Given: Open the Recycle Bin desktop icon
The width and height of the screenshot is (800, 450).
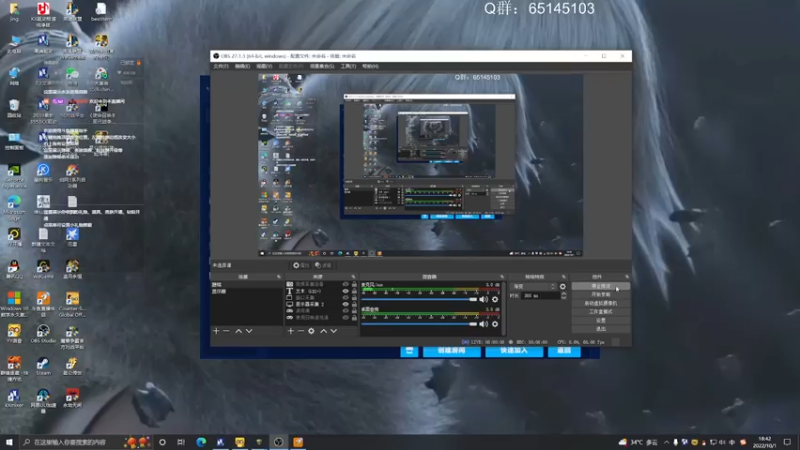Looking at the screenshot, I should (14, 108).
